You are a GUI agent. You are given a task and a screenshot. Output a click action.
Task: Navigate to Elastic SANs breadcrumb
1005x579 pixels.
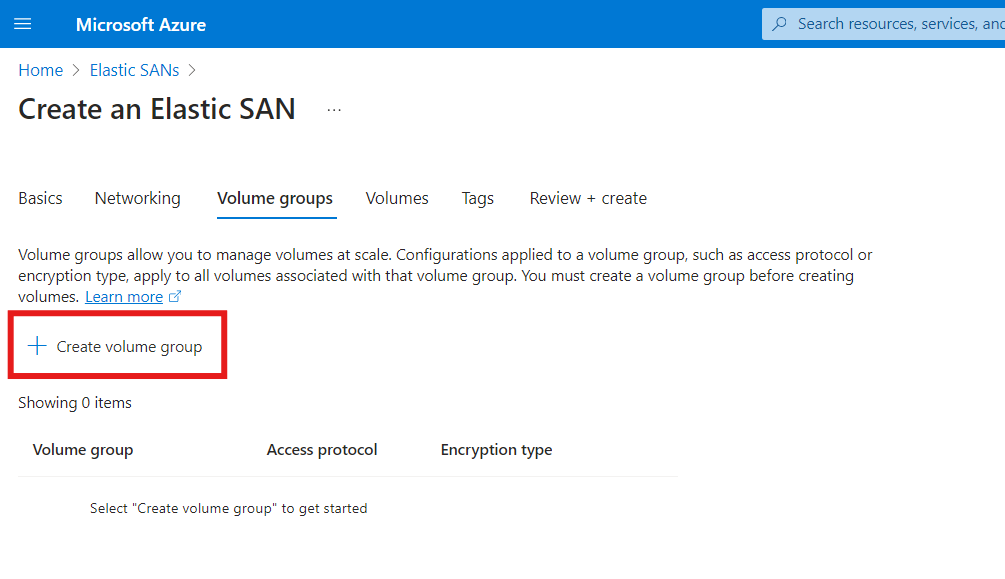point(135,71)
